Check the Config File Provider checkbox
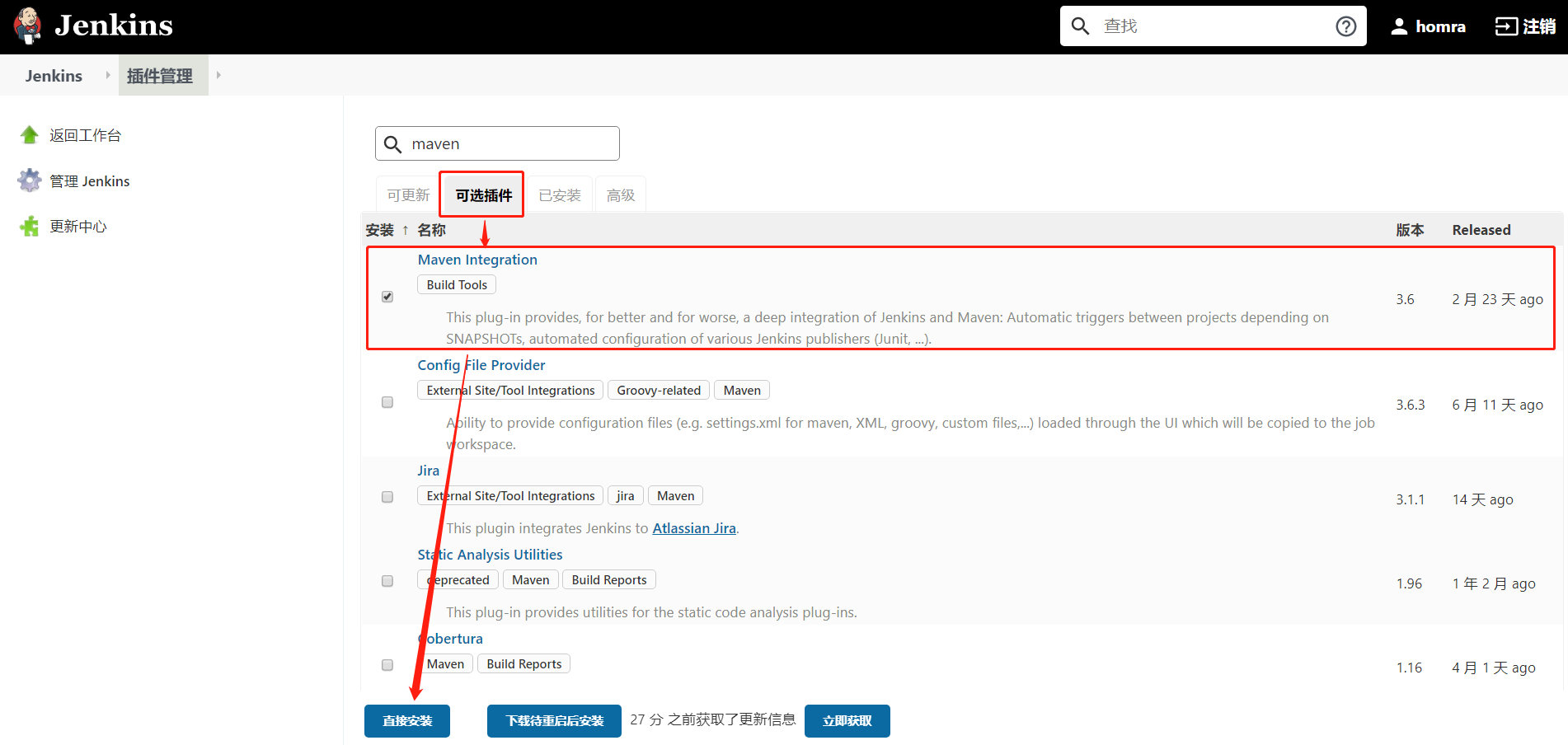The image size is (1568, 745). 387,402
